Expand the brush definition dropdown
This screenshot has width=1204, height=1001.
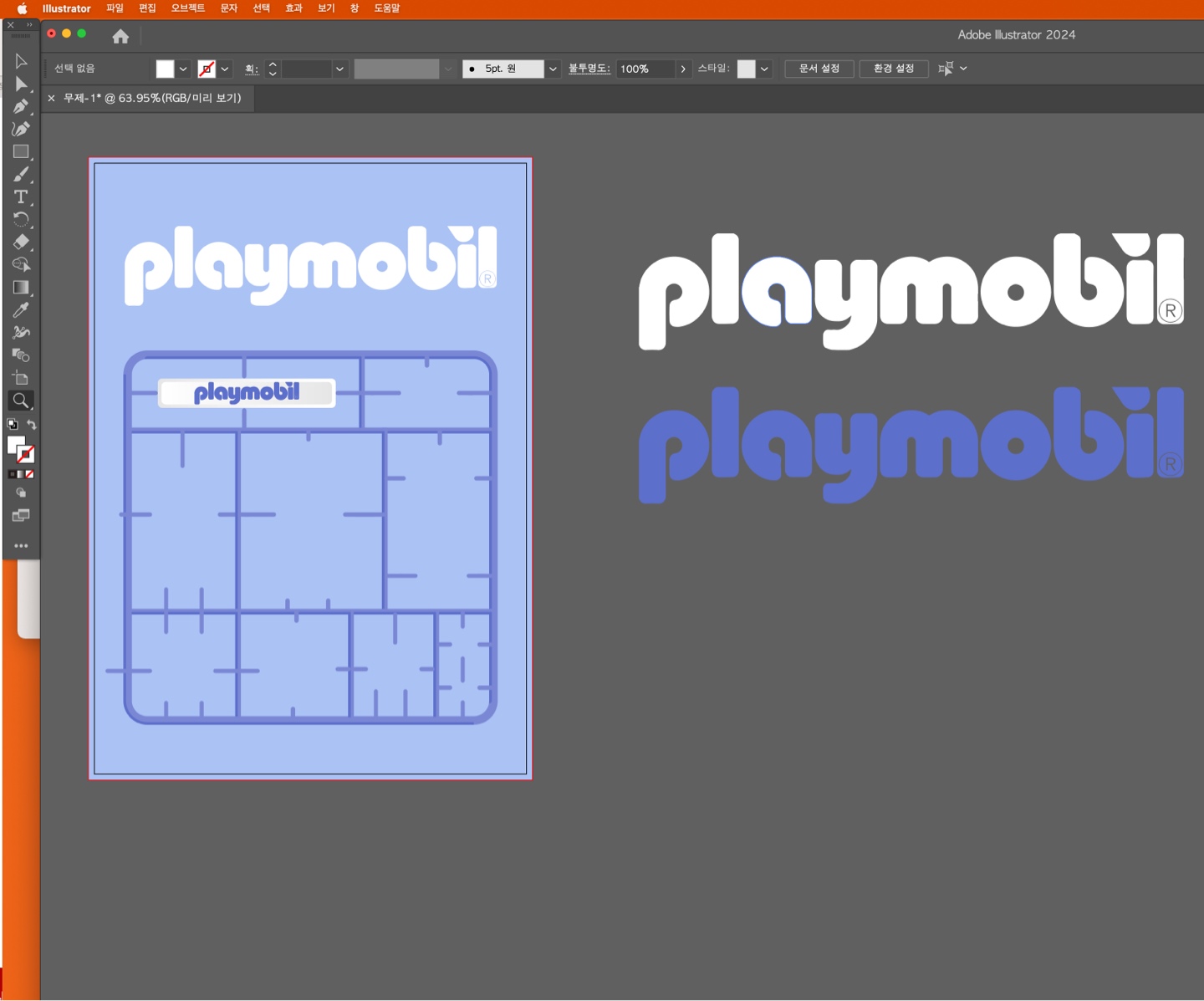[x=553, y=69]
